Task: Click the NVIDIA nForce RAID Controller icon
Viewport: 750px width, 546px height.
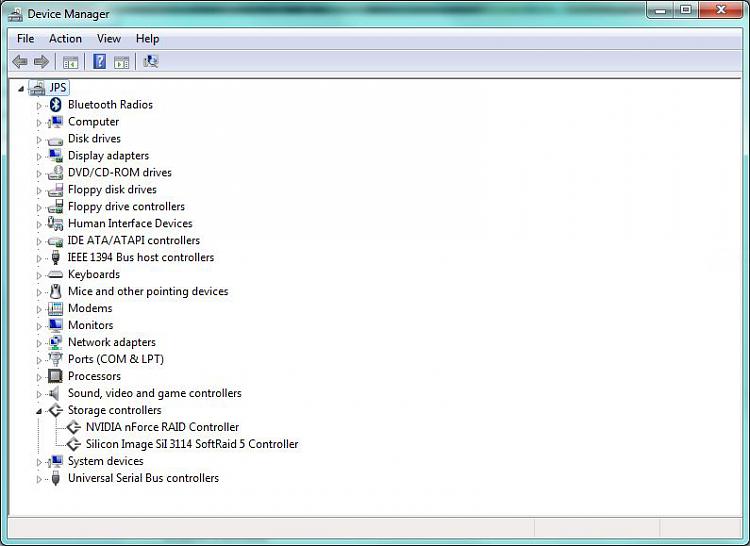Action: tap(73, 427)
